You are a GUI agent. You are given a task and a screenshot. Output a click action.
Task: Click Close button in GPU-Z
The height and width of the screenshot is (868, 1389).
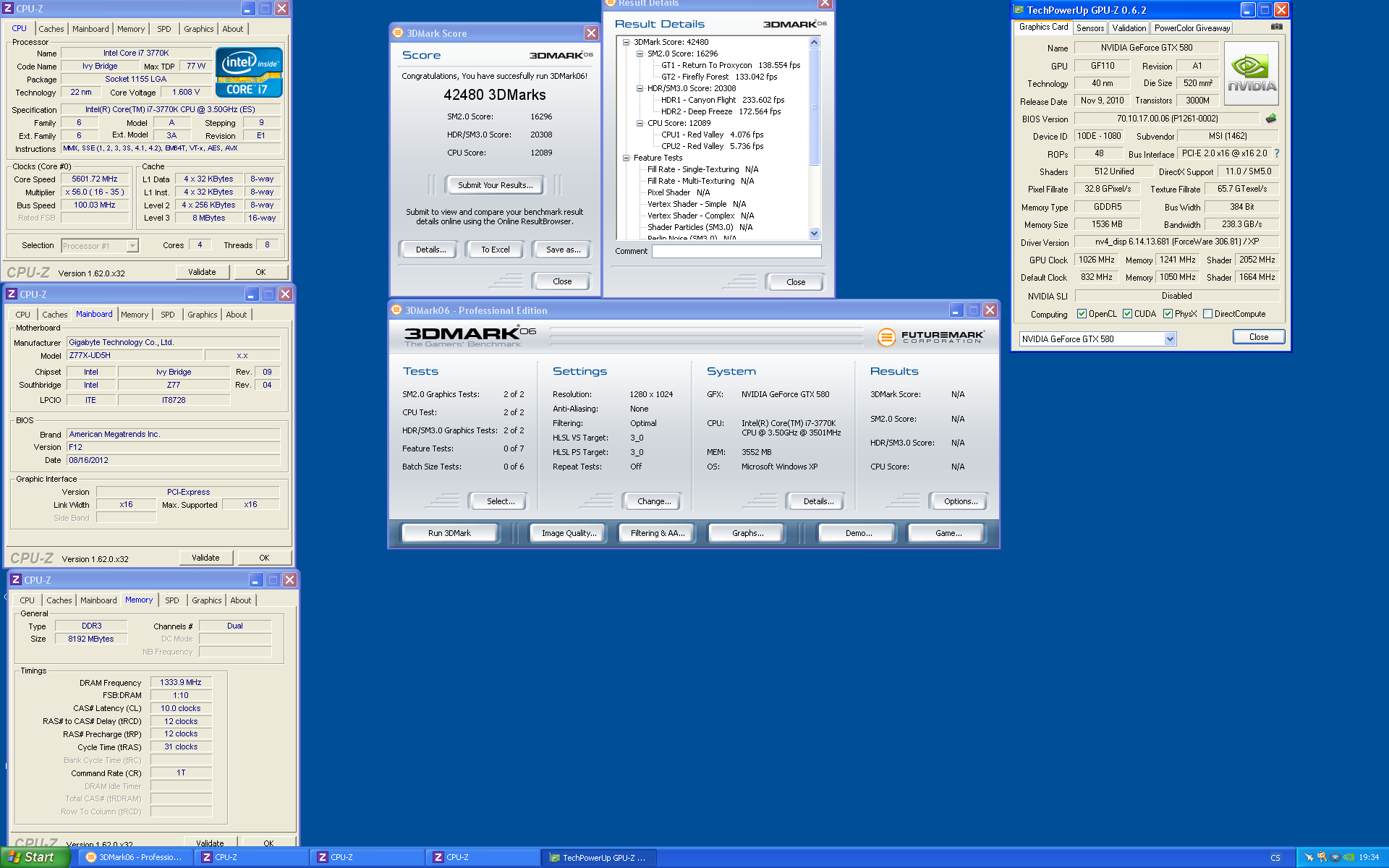click(x=1258, y=337)
